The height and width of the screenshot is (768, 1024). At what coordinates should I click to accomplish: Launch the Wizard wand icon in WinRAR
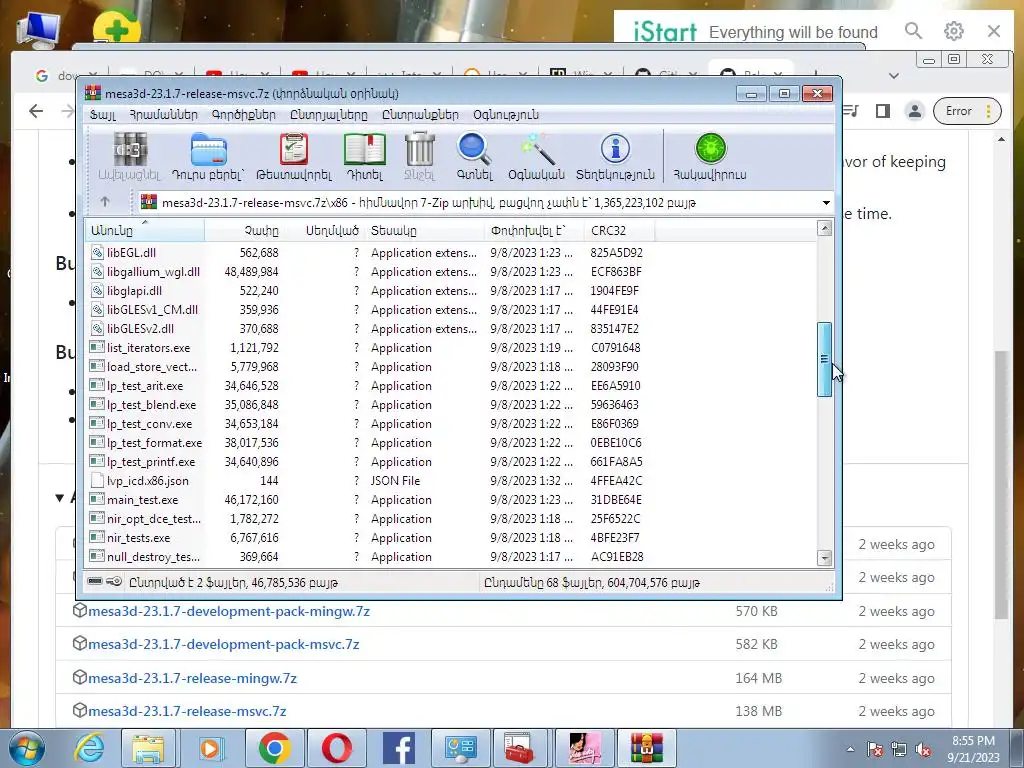click(538, 150)
